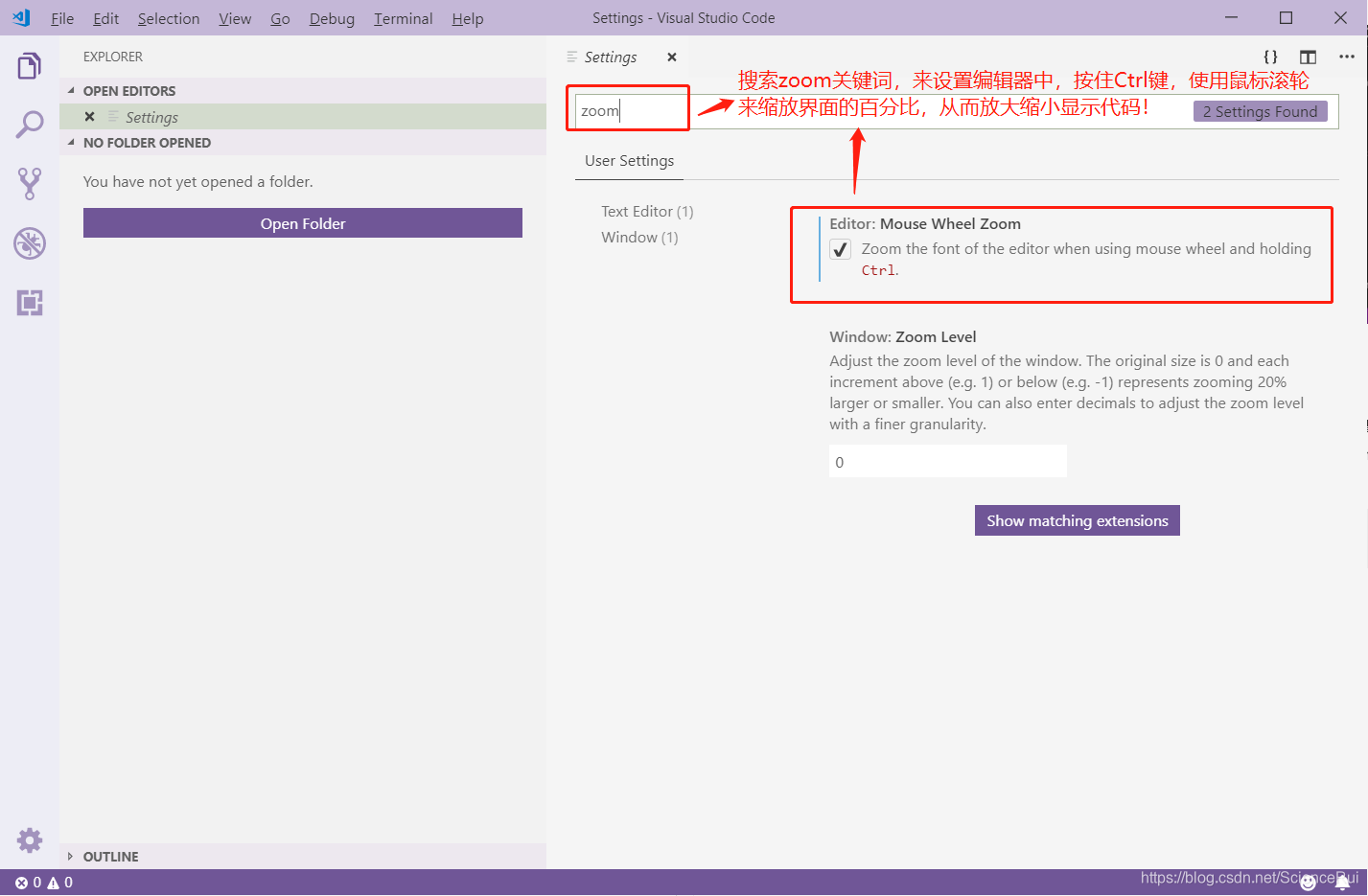The height and width of the screenshot is (896, 1368).
Task: Close the Settings editor tab
Action: (x=672, y=57)
